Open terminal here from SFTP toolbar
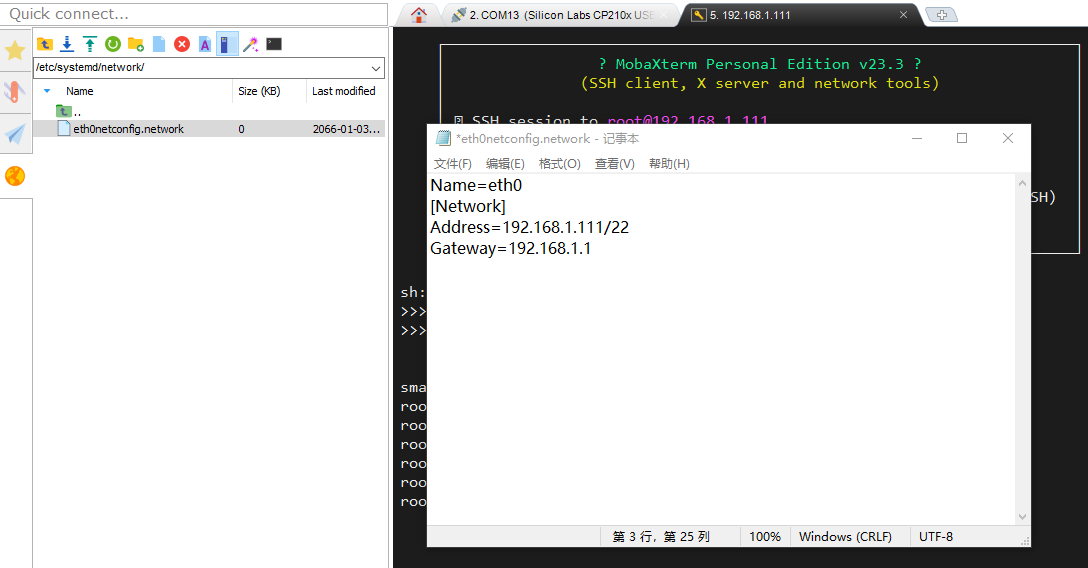1088x568 pixels. tap(274, 44)
